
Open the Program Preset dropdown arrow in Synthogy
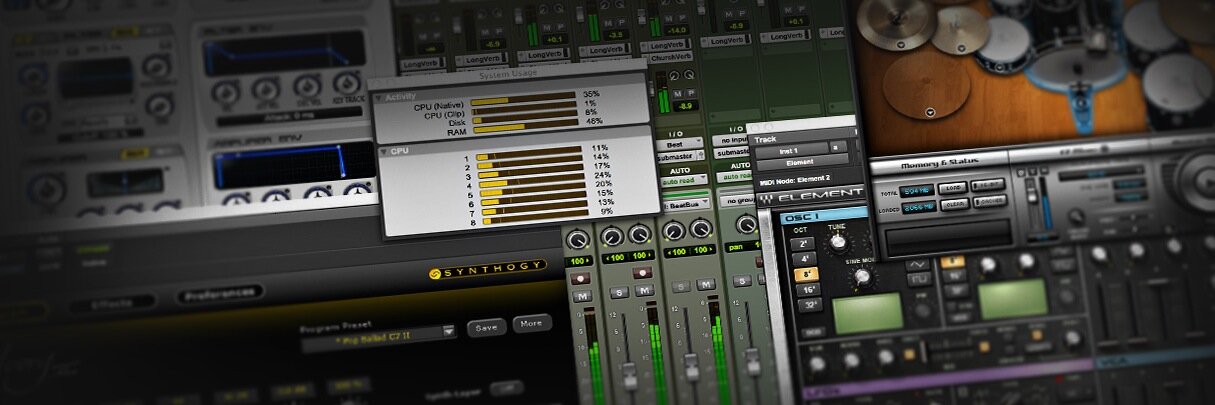pos(448,330)
